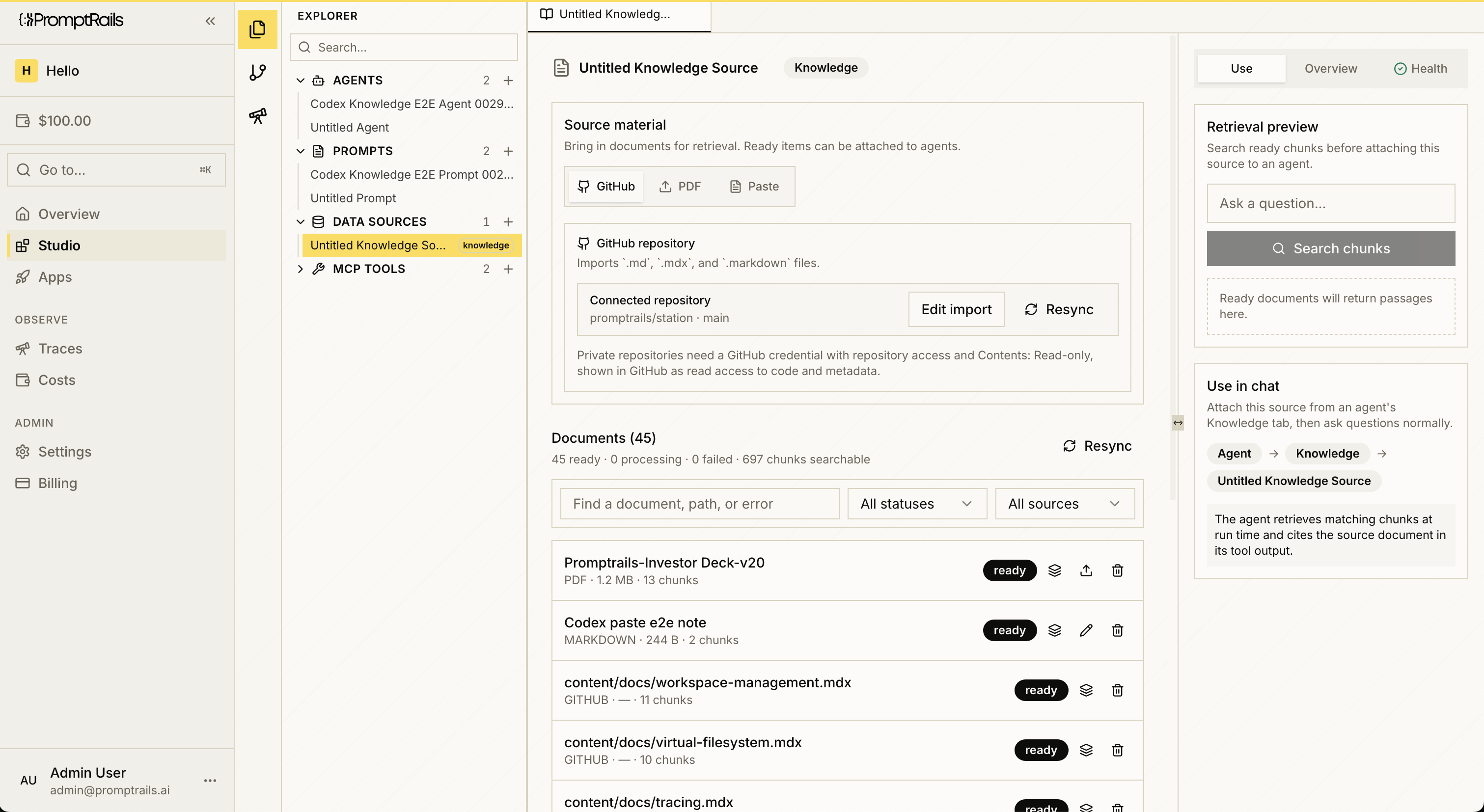This screenshot has width=1484, height=812.
Task: Collapse the left sidebar with double-chevron icon
Action: pos(210,21)
